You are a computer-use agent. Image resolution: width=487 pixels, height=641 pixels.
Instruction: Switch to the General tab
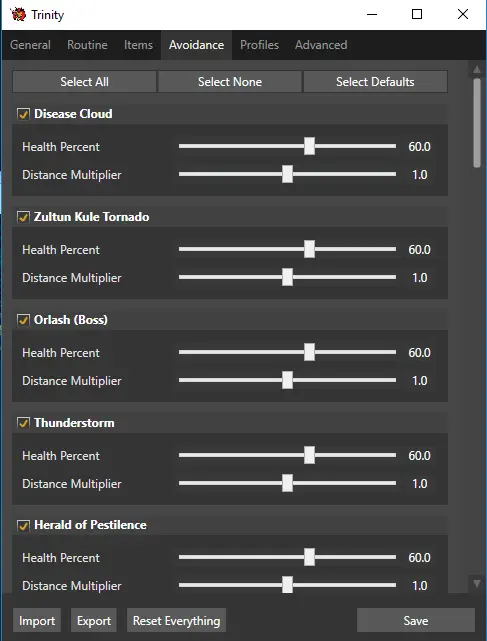30,45
